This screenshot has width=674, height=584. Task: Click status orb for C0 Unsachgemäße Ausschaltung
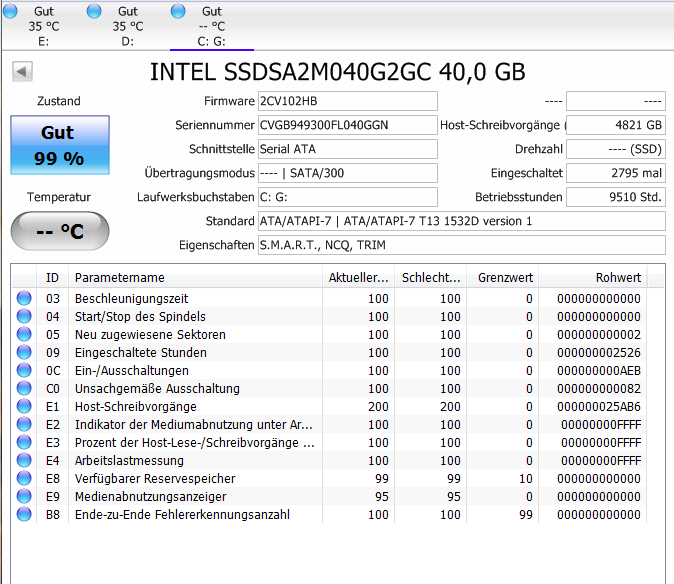[24, 388]
